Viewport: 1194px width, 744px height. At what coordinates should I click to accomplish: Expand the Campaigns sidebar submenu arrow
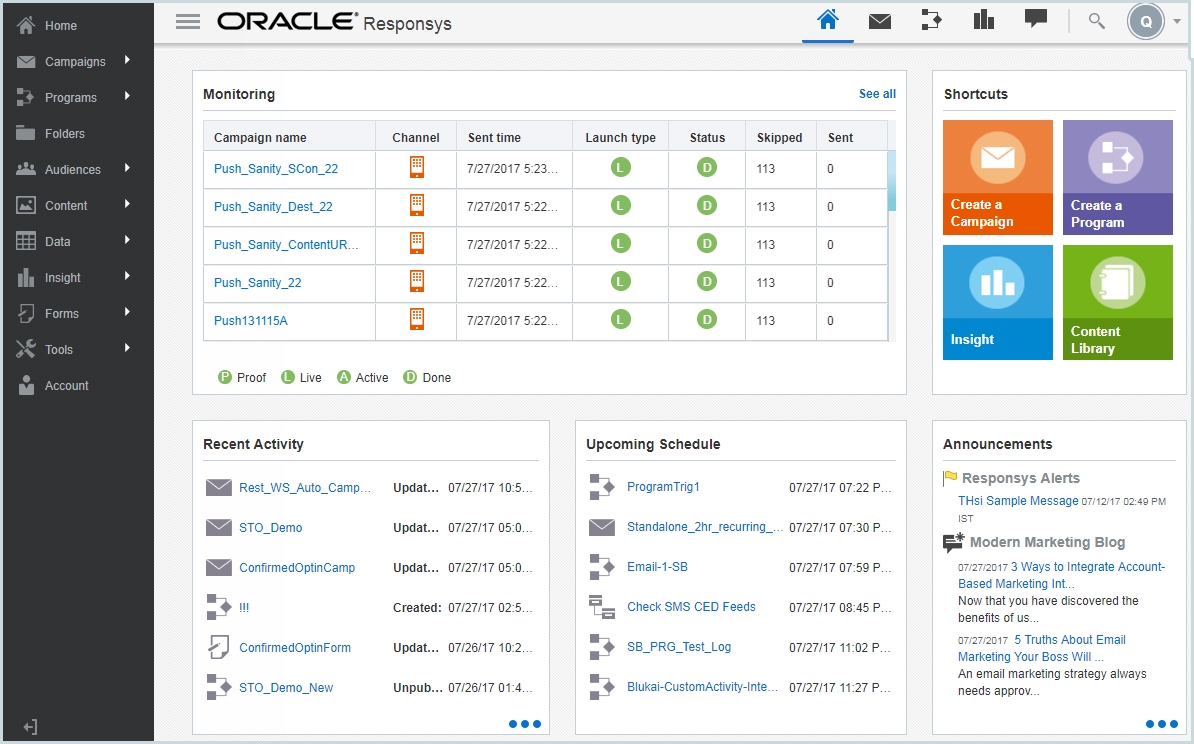coord(127,61)
